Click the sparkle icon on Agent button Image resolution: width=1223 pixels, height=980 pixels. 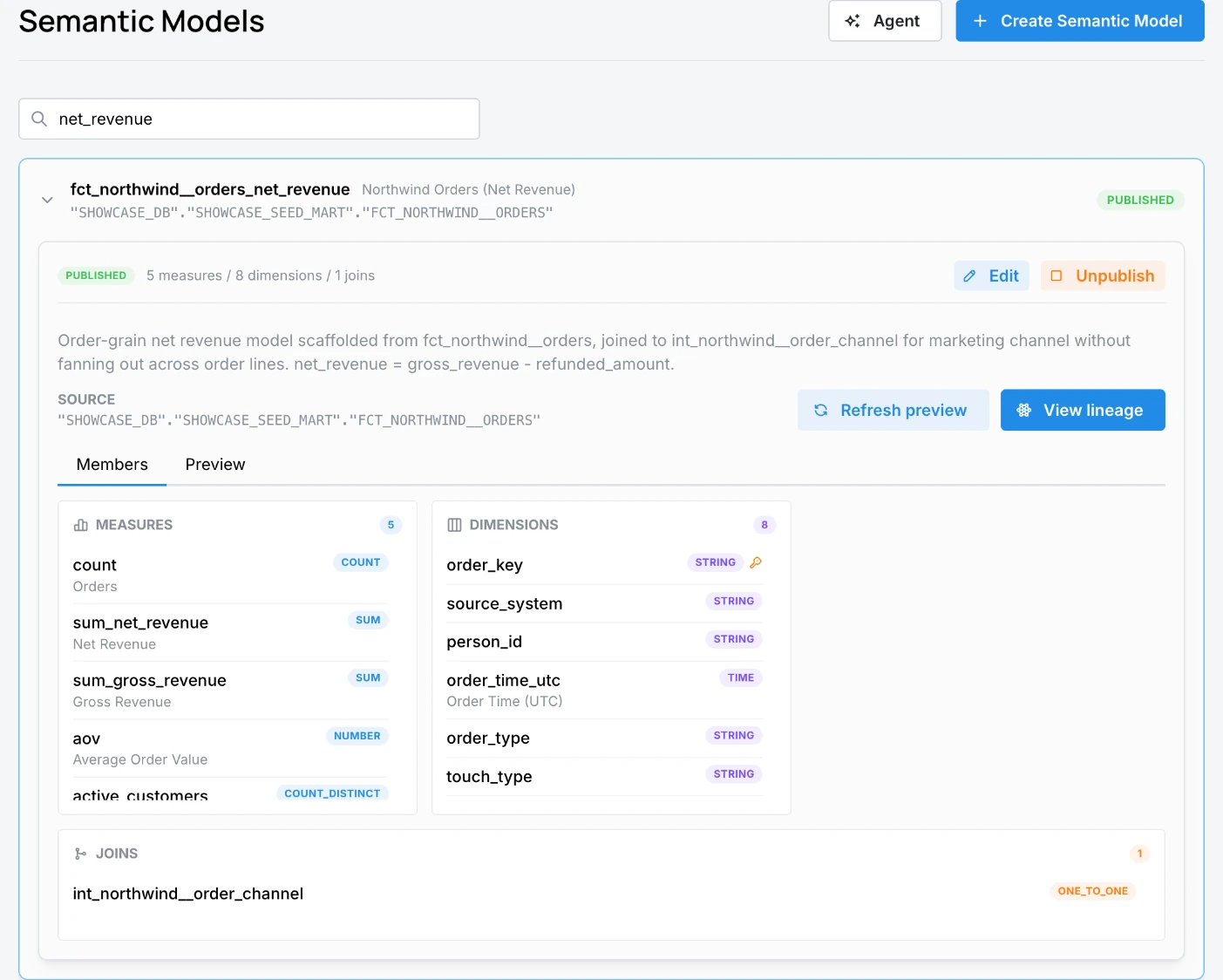click(853, 21)
